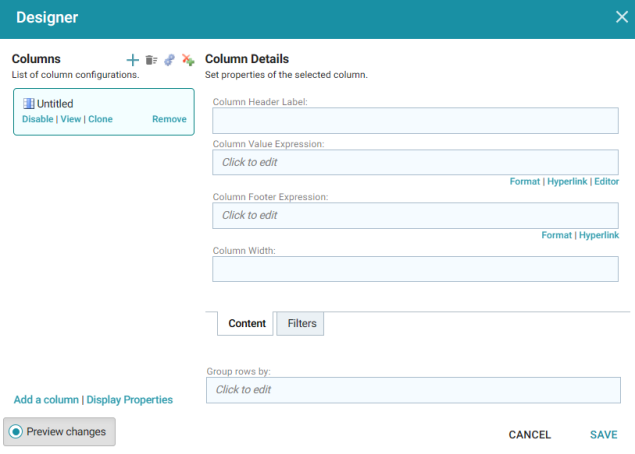Click the Group rows by field
This screenshot has width=635, height=454.
pyautogui.click(x=413, y=390)
